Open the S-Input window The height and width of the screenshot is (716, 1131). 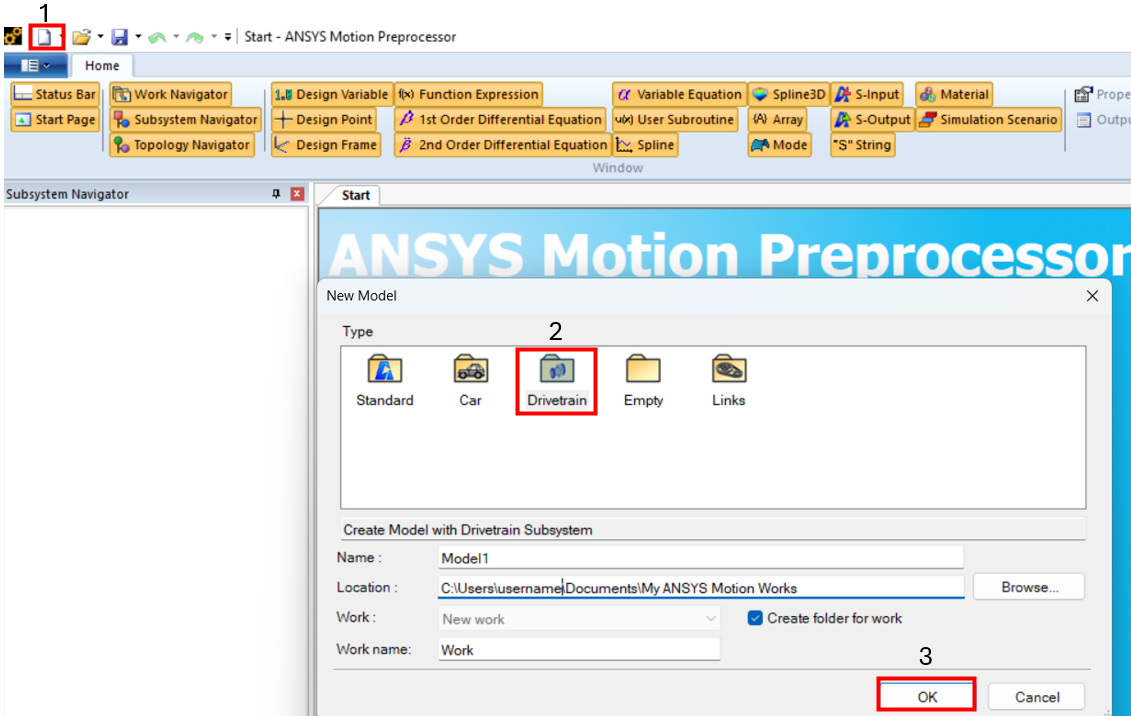pyautogui.click(x=868, y=94)
